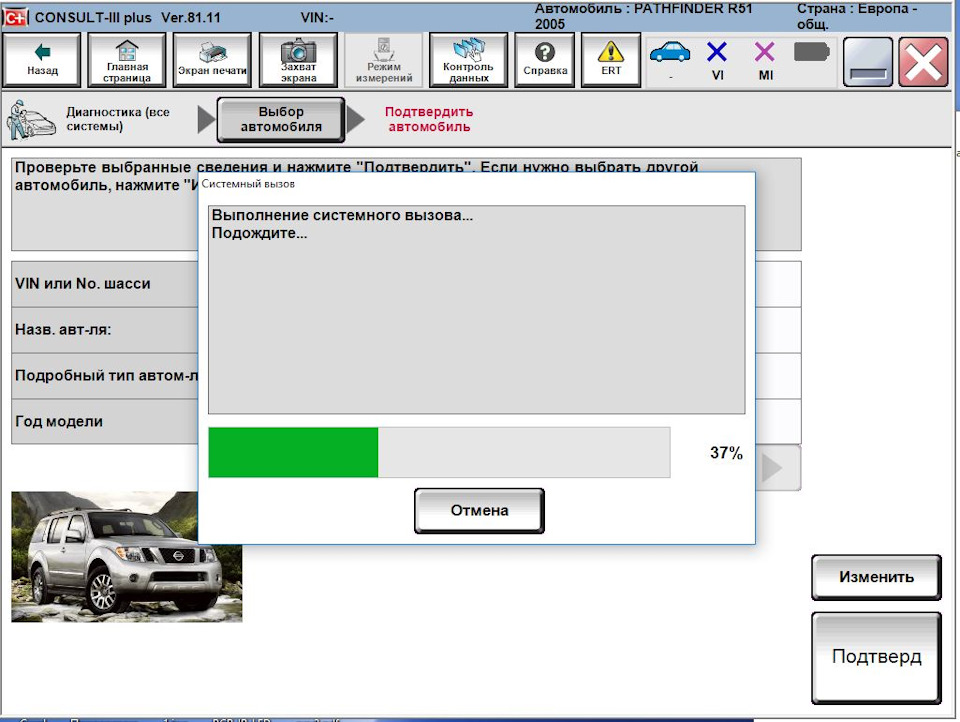Image resolution: width=960 pixels, height=722 pixels.
Task: Click the 37% progress value
Action: tap(726, 453)
